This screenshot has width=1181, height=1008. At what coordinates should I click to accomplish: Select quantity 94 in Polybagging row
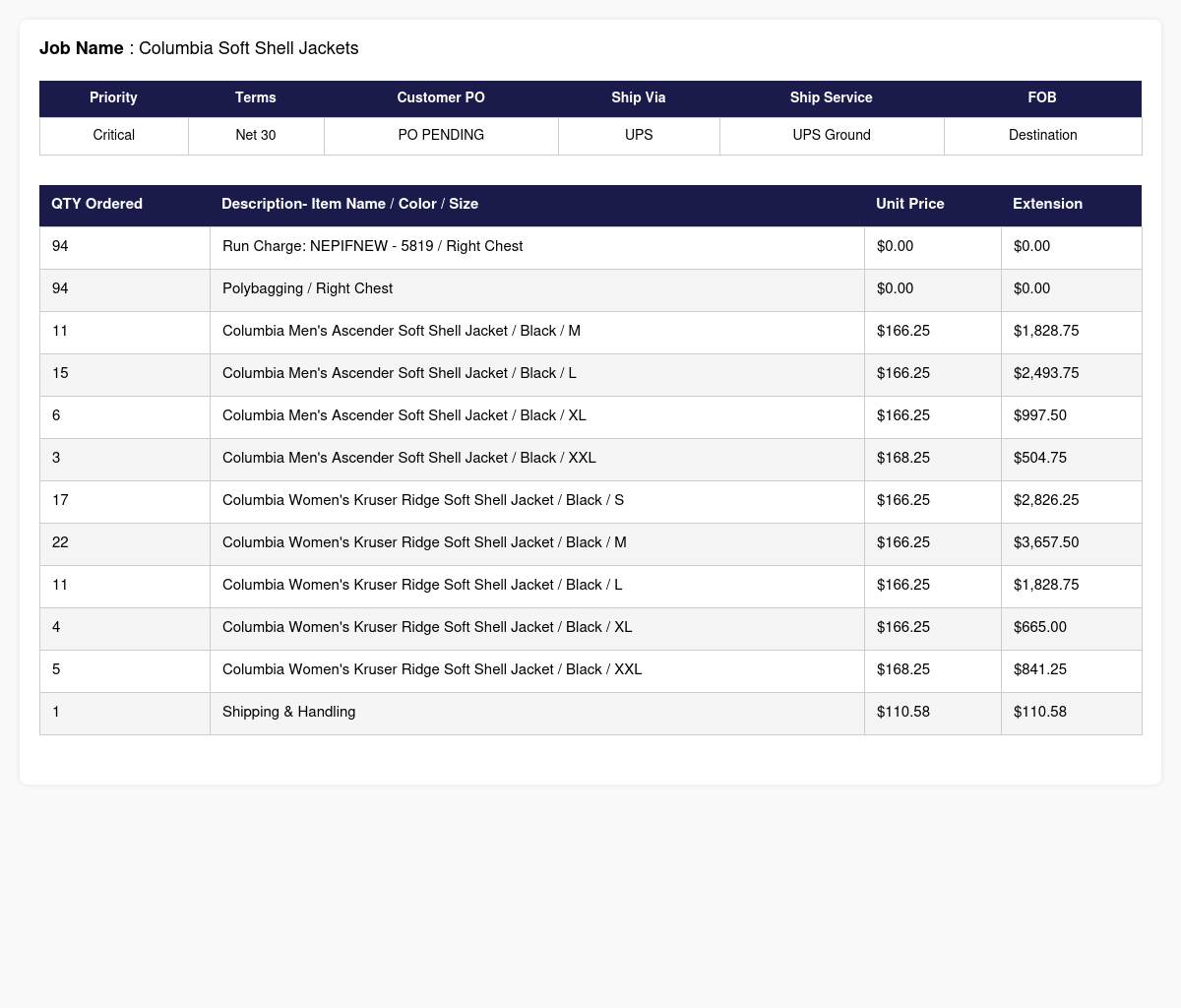pos(125,288)
